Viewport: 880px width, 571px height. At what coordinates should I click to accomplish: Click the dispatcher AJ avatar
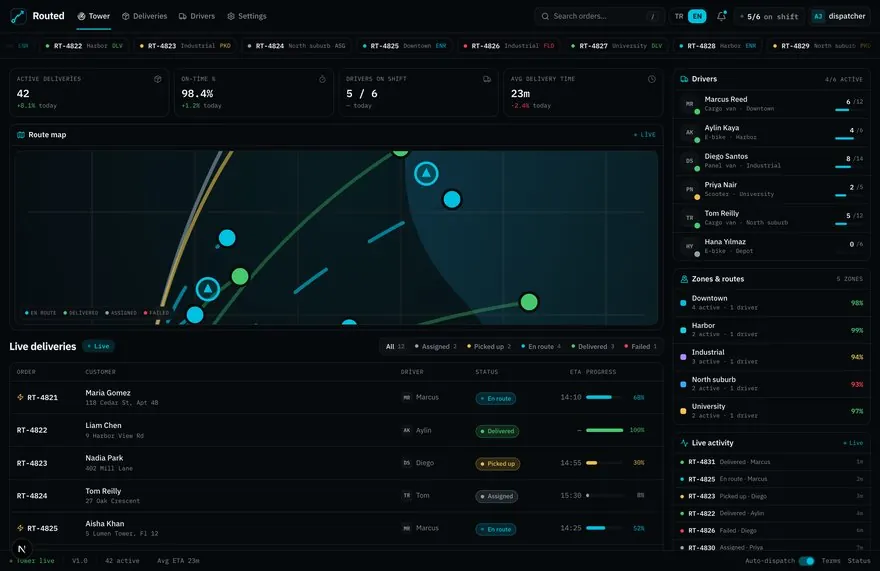pyautogui.click(x=818, y=16)
